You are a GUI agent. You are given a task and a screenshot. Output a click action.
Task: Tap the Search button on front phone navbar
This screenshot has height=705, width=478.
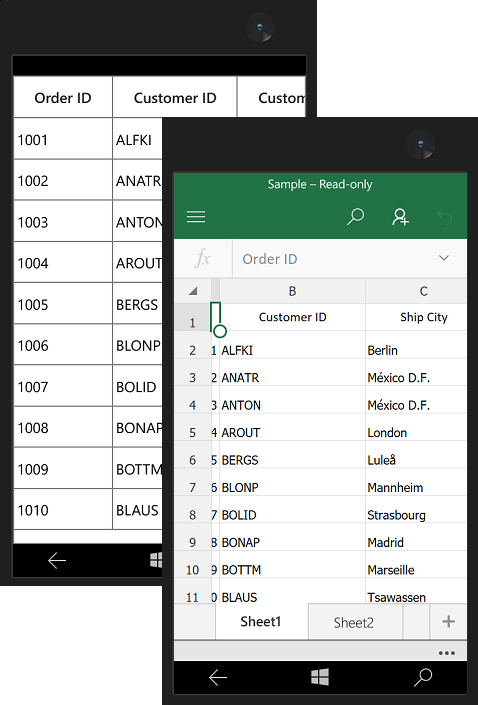(x=423, y=678)
